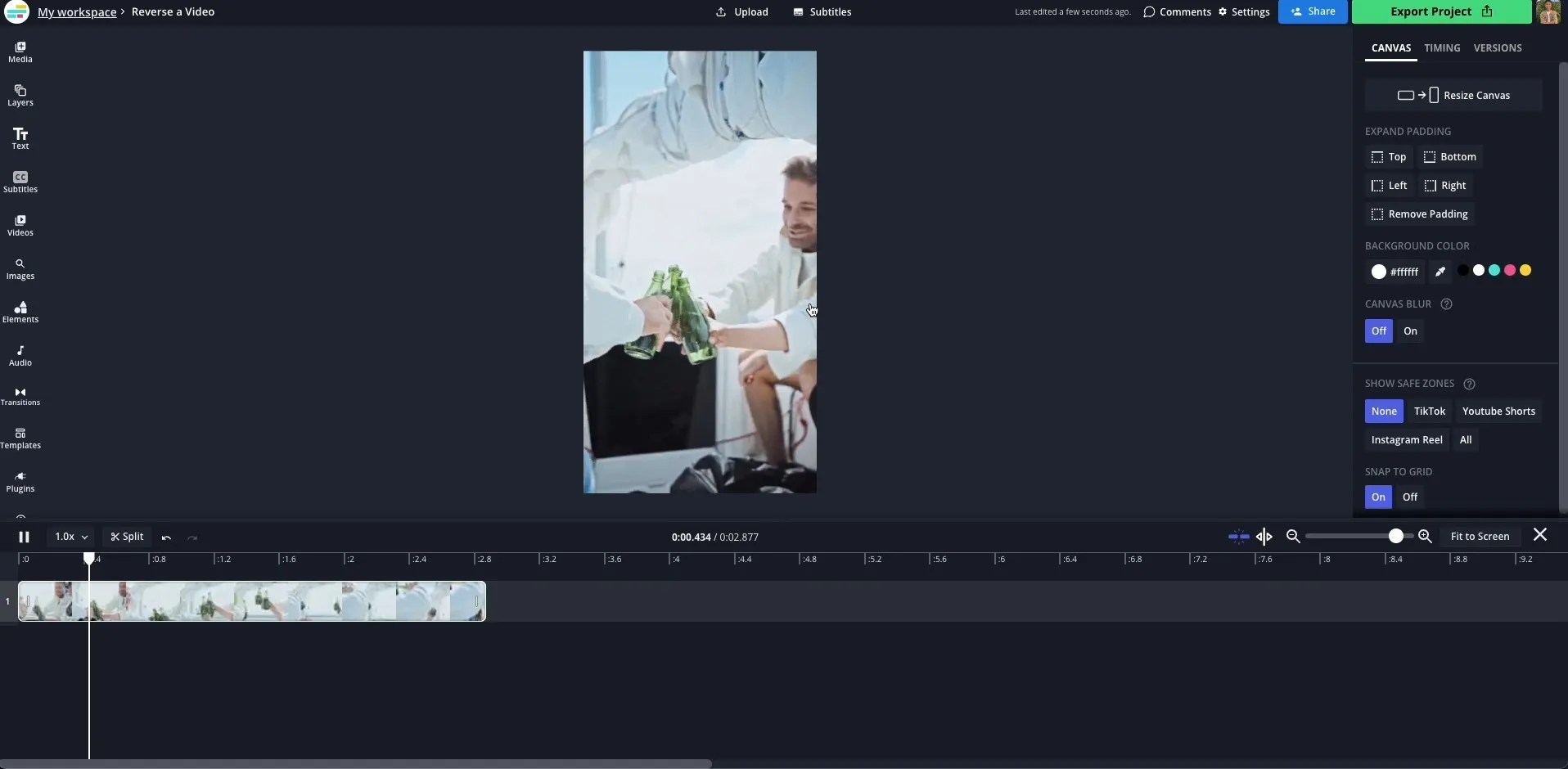1568x769 pixels.
Task: Browse stock Videos in the sidebar
Action: (x=20, y=225)
